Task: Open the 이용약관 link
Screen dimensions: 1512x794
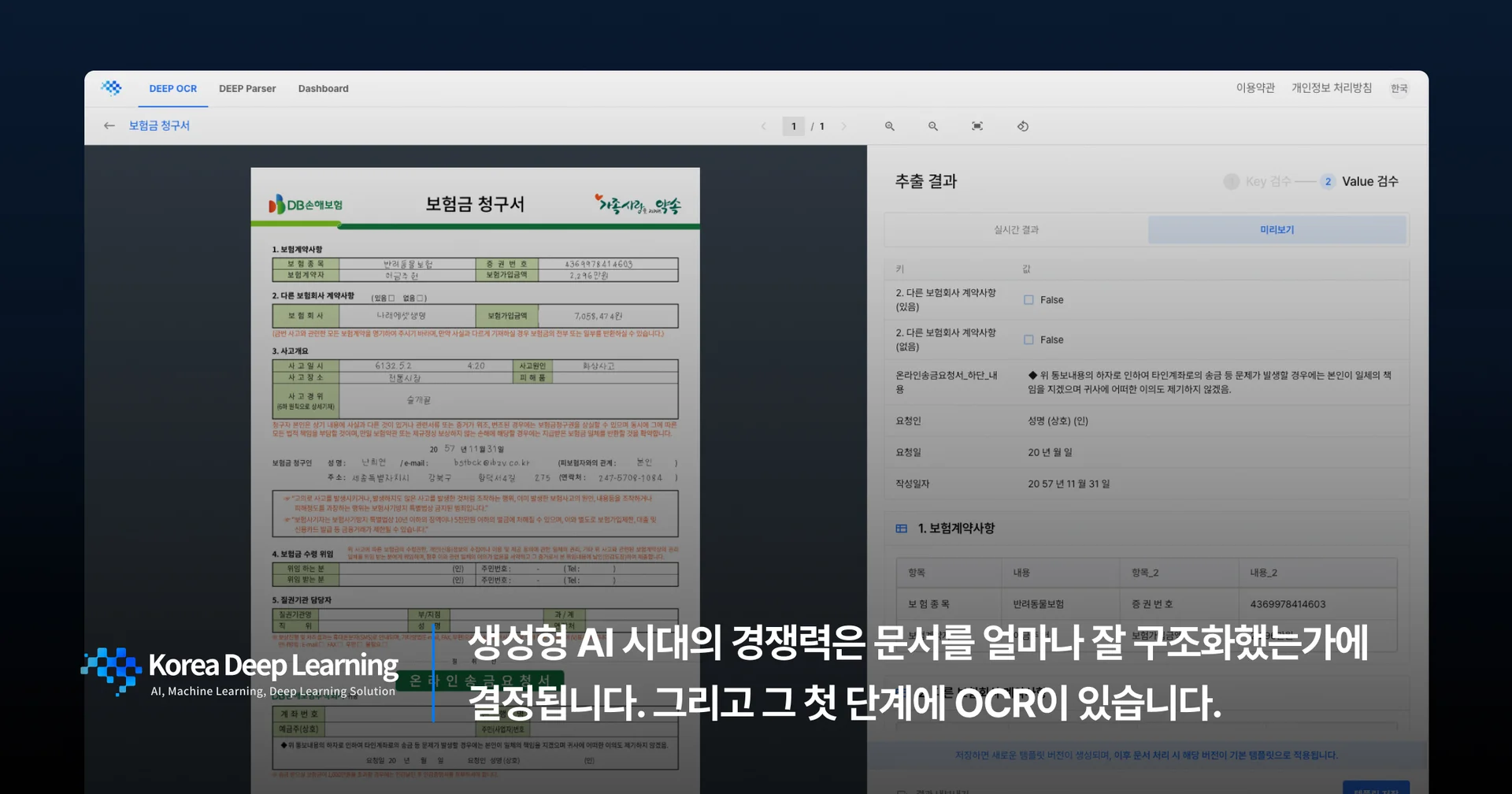Action: pos(1254,88)
